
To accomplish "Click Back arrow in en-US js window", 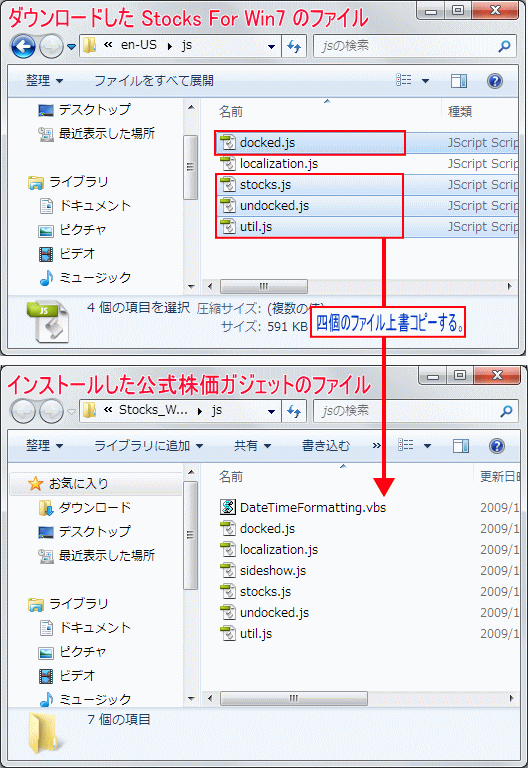I will click(24, 47).
